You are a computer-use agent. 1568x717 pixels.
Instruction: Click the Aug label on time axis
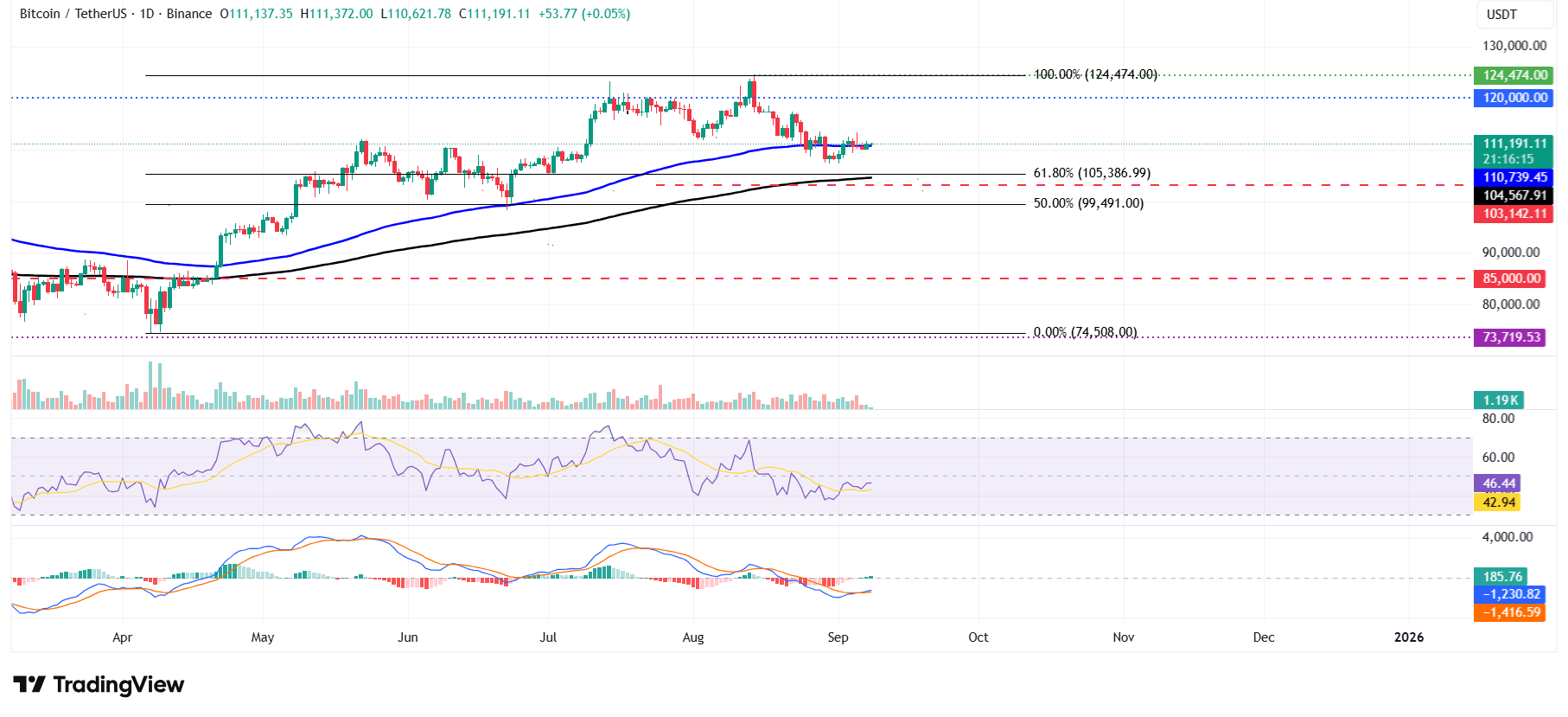point(693,637)
